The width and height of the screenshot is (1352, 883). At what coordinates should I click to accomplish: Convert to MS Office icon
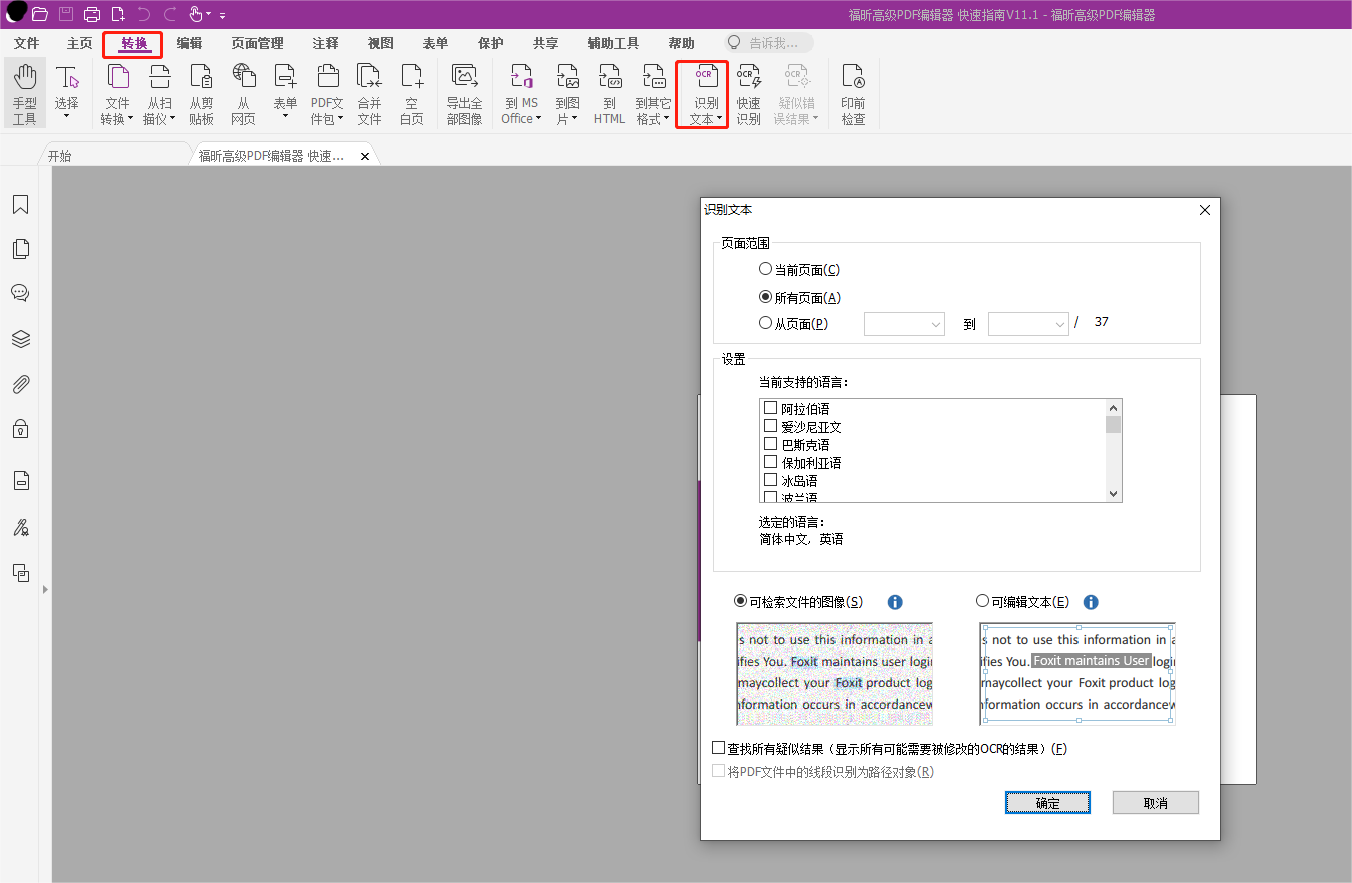pos(521,77)
